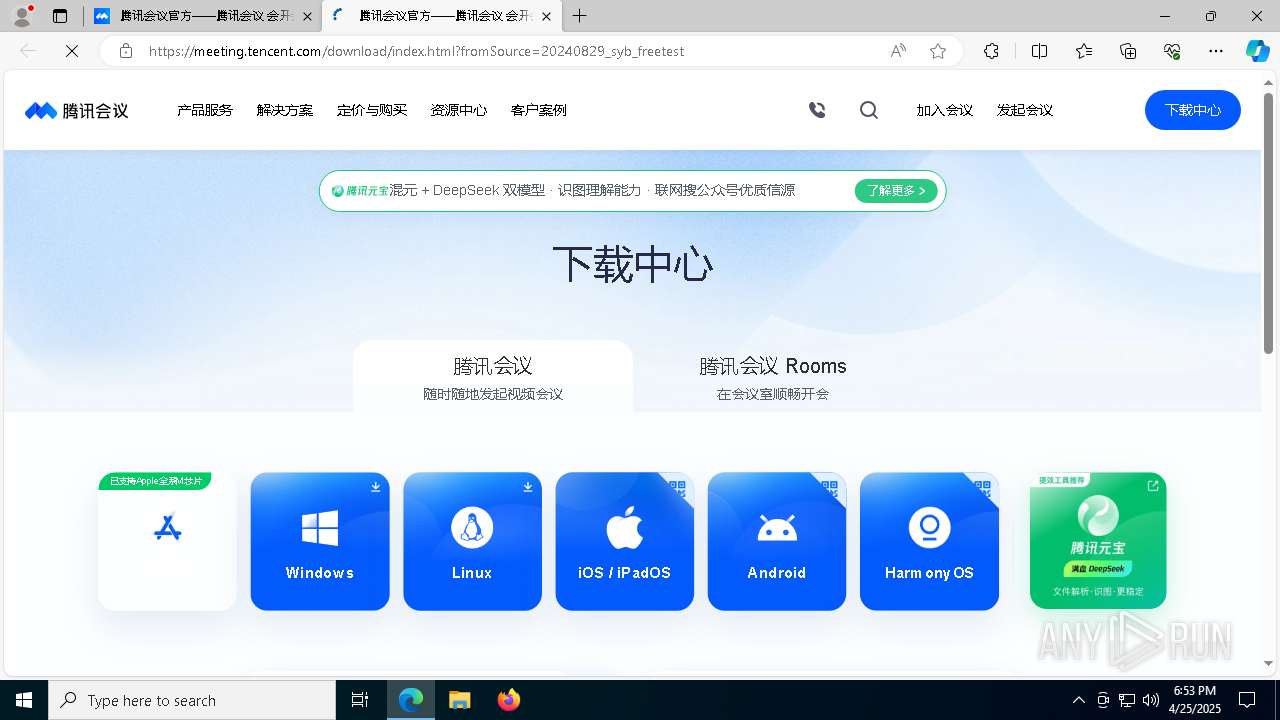Click the Read aloud icon
1280x720 pixels.
[x=898, y=51]
